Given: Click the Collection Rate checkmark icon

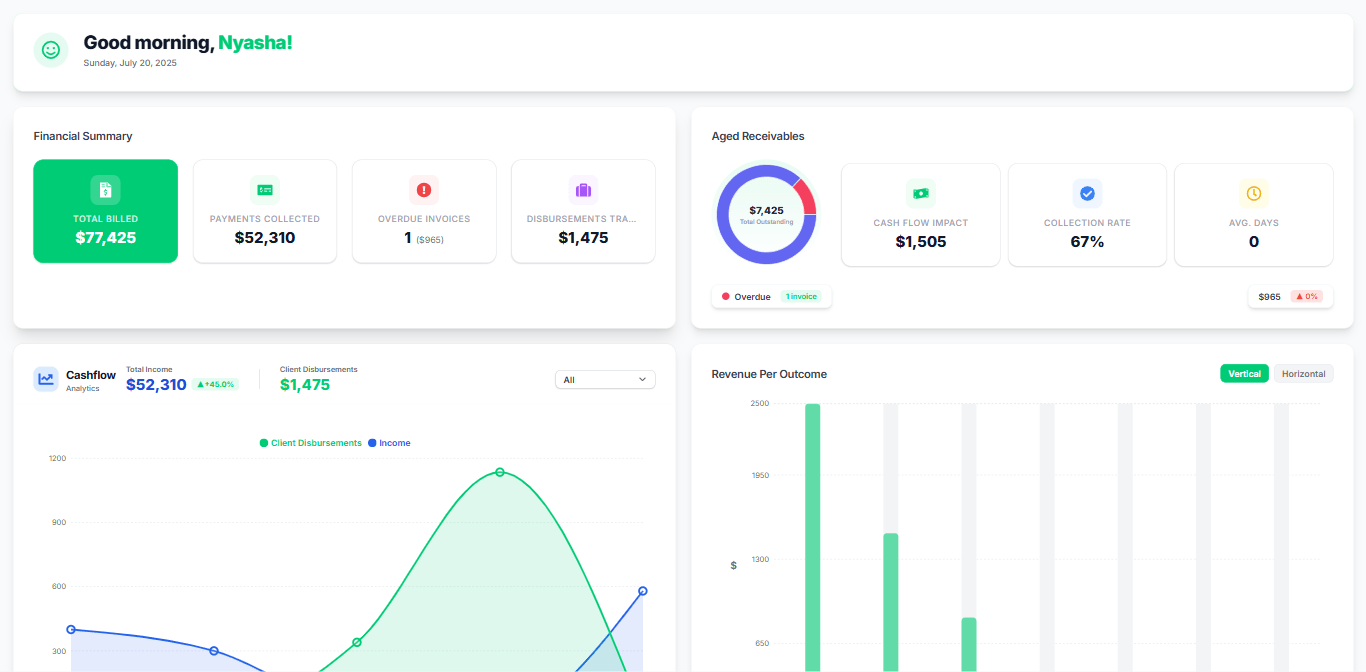Looking at the screenshot, I should pyautogui.click(x=1087, y=191).
